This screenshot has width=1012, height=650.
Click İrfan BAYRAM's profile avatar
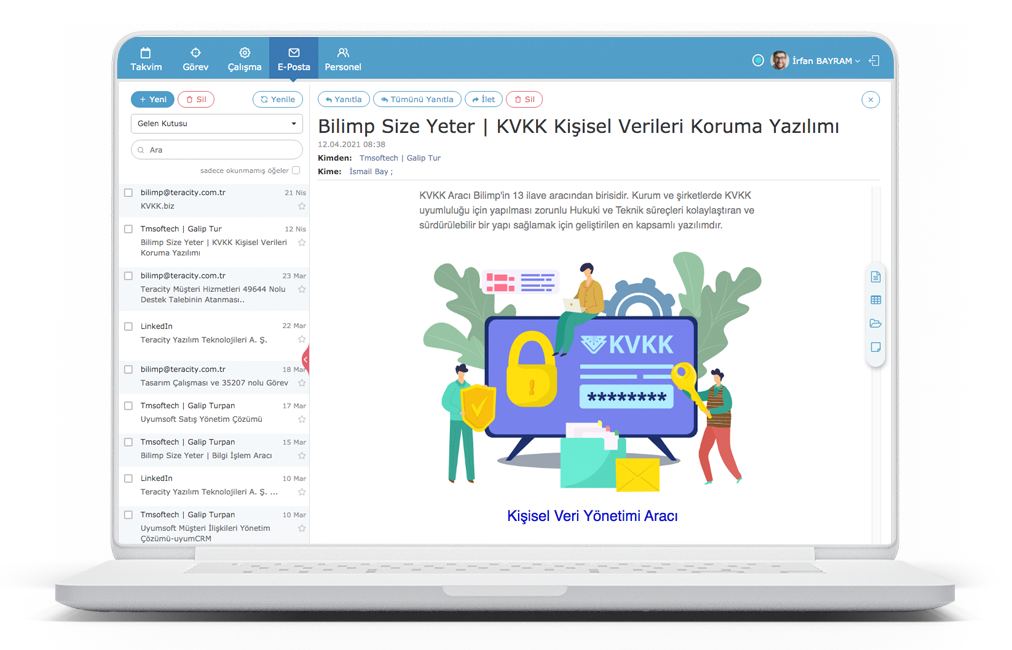tap(780, 61)
